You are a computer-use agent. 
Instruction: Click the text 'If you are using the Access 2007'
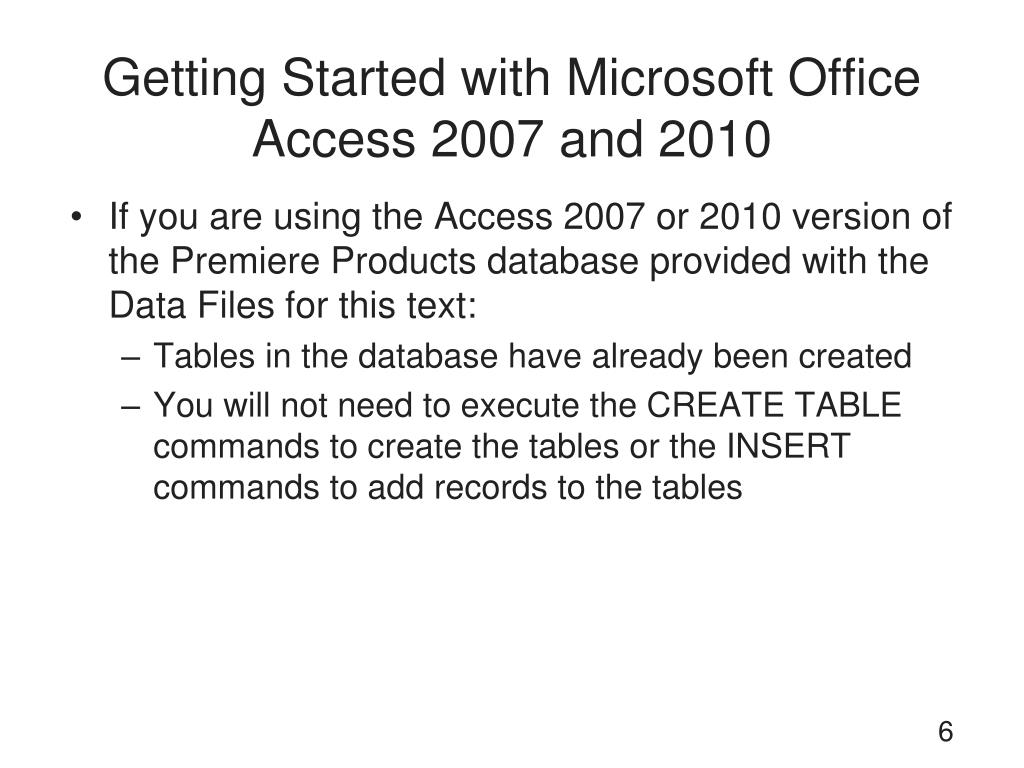pos(377,217)
